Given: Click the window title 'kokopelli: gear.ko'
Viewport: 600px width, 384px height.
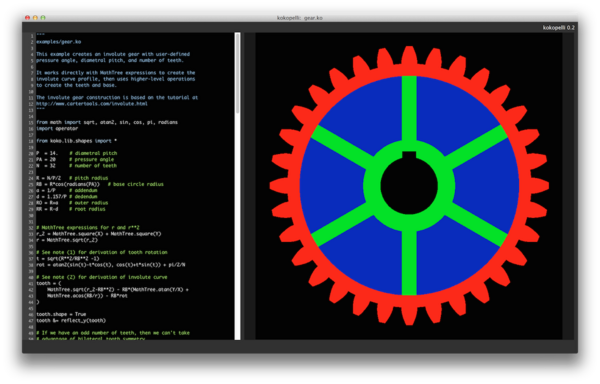Looking at the screenshot, I should (x=300, y=18).
